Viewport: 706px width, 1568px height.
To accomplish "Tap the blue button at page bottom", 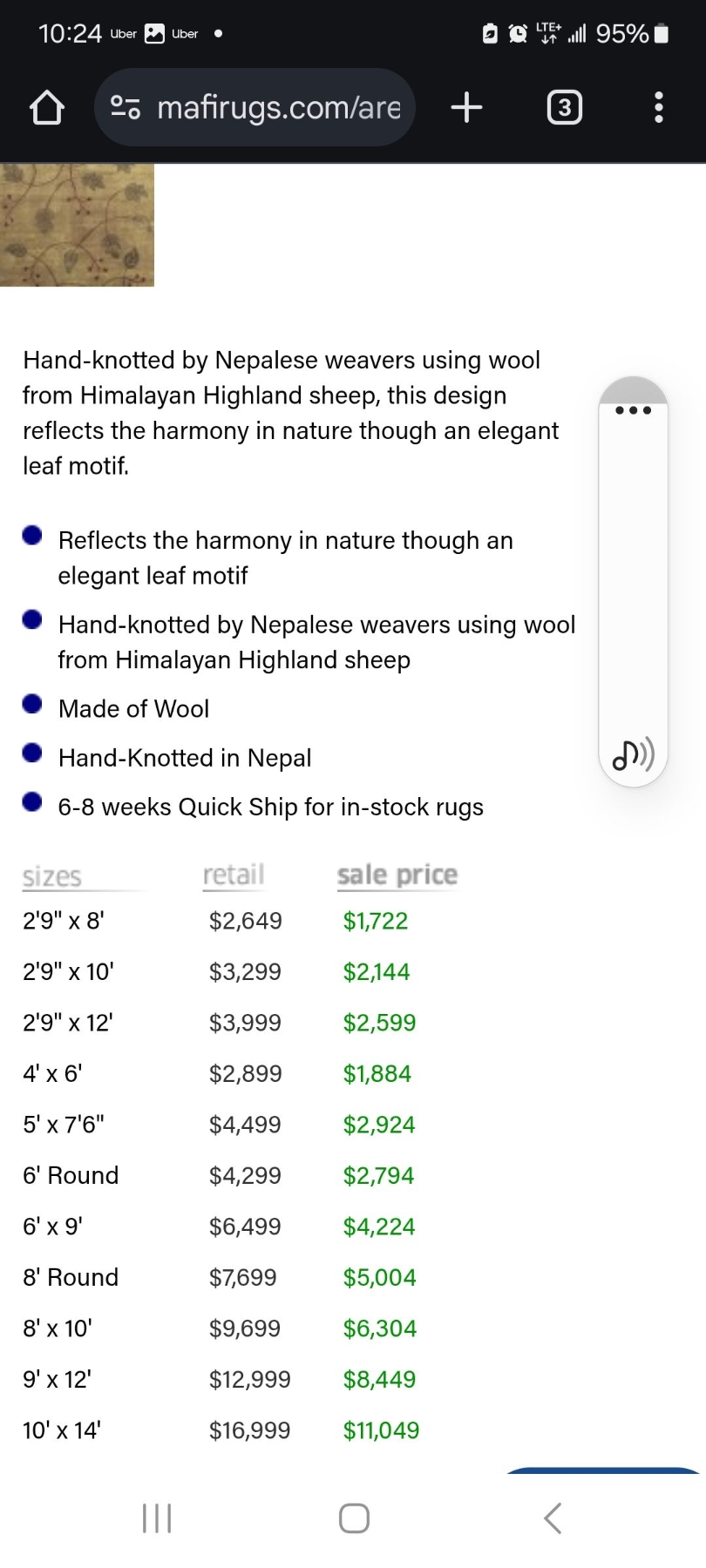I will click(601, 1470).
